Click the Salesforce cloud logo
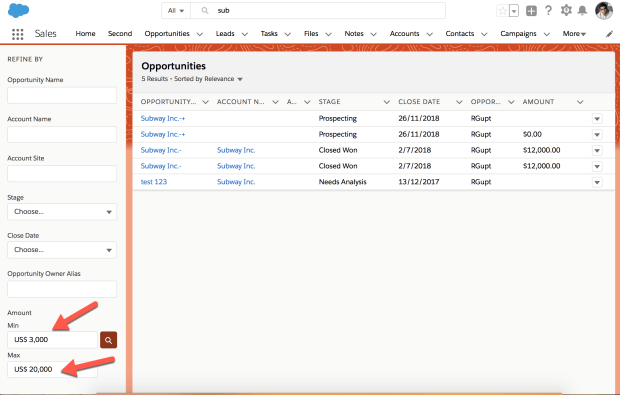 pos(18,10)
